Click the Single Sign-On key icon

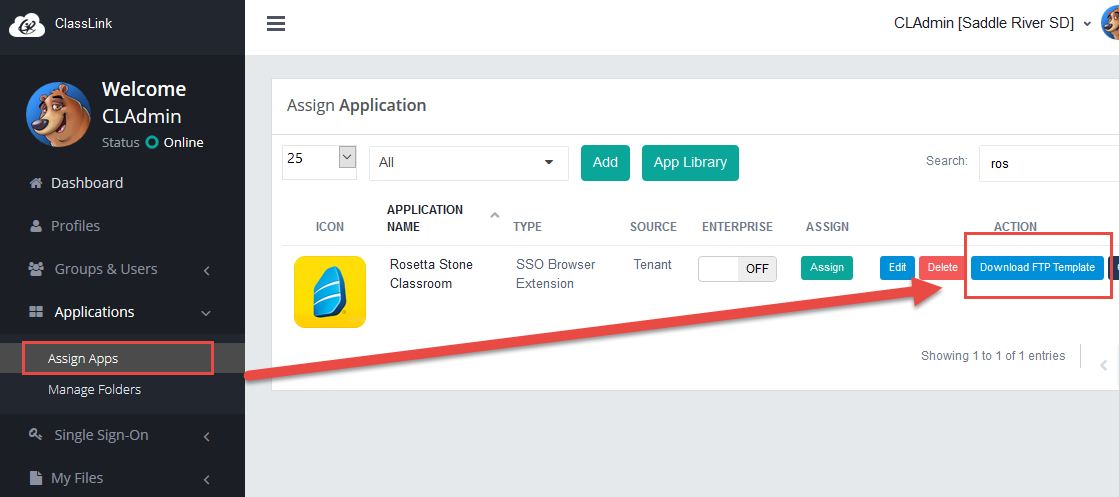(35, 434)
